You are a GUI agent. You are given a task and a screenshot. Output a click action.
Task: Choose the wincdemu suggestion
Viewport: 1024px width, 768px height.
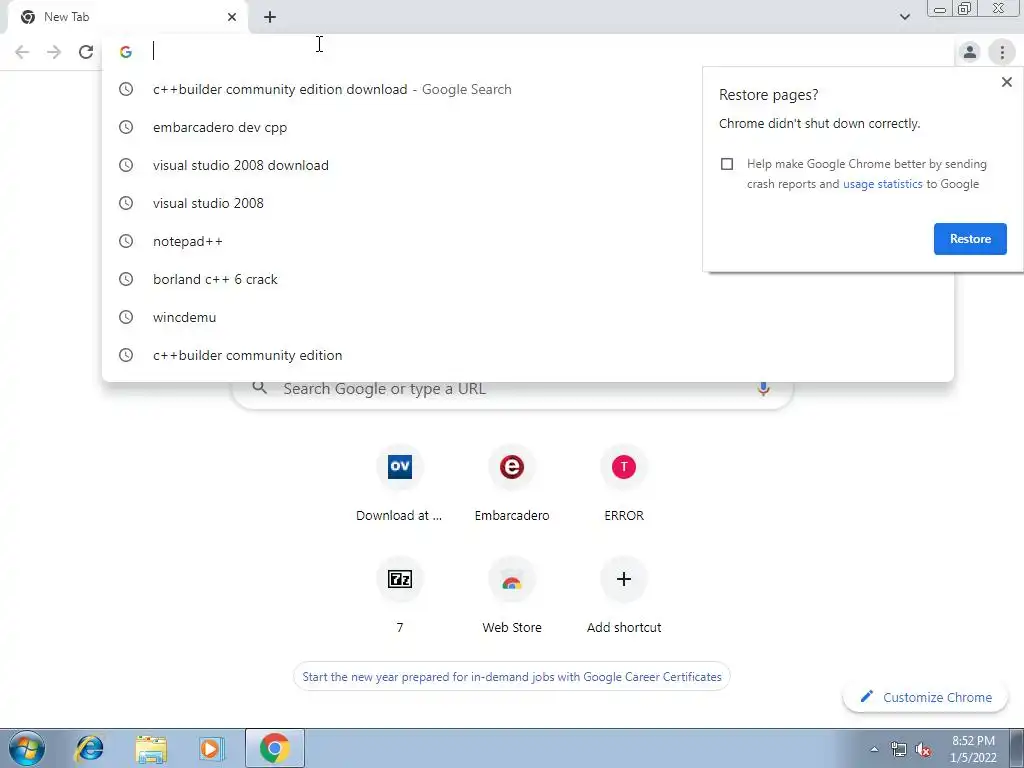528,317
